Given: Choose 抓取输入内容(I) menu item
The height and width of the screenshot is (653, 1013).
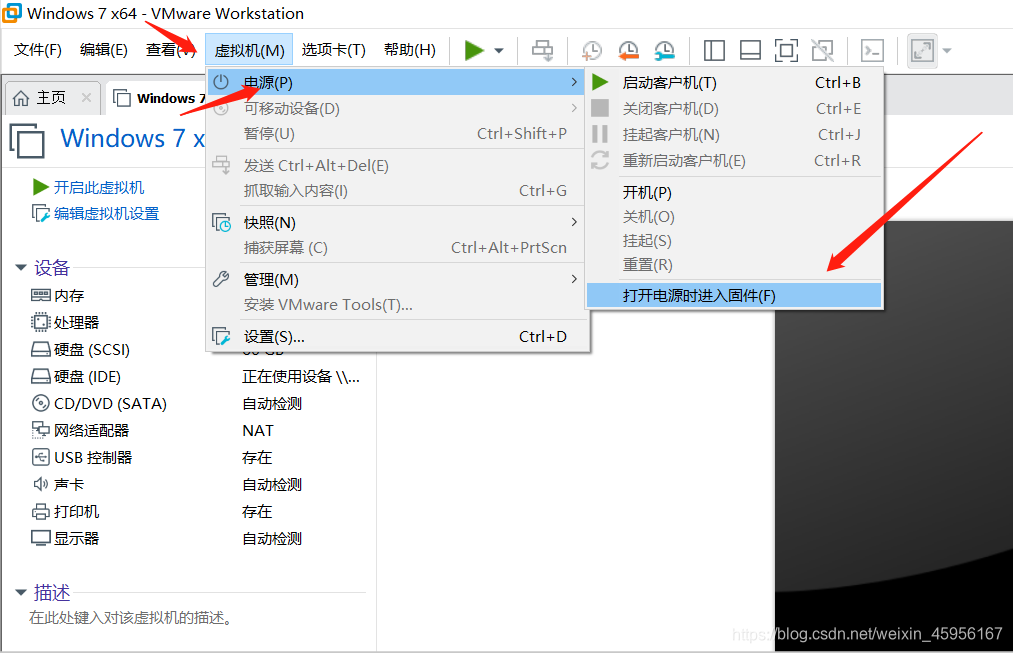Looking at the screenshot, I should click(396, 191).
